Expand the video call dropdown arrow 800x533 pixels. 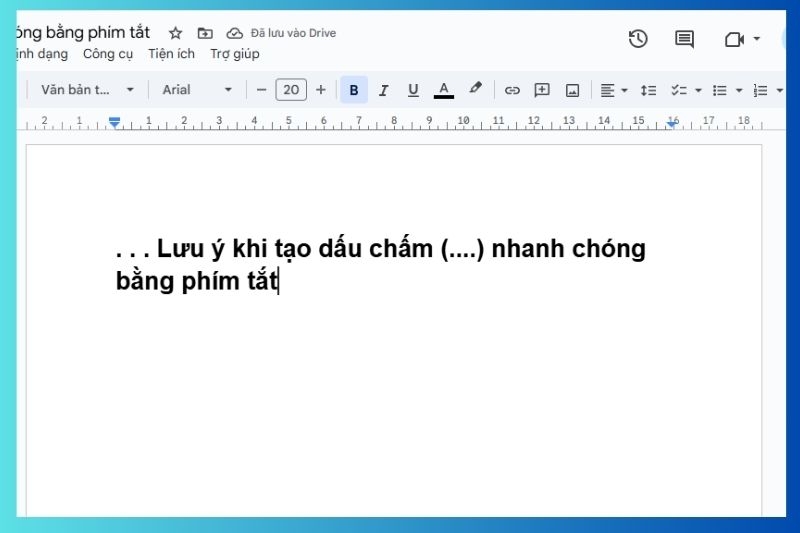tap(757, 39)
